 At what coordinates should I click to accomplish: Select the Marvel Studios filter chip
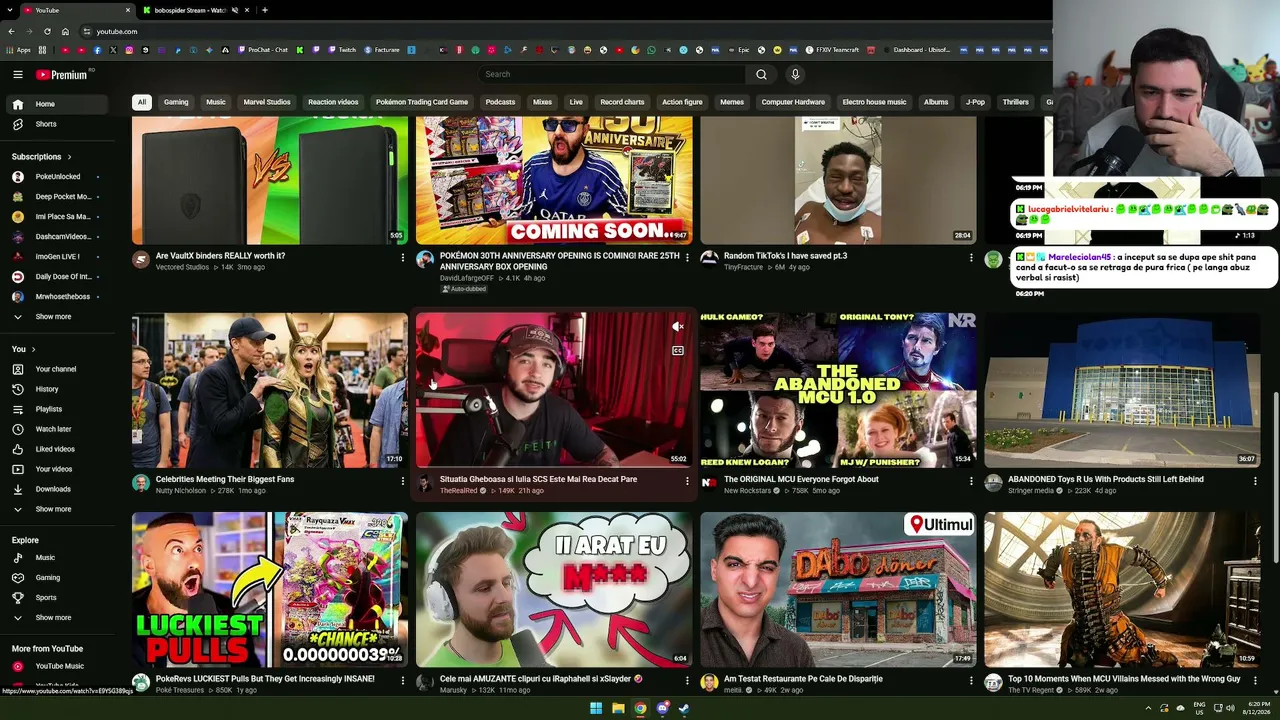point(267,102)
